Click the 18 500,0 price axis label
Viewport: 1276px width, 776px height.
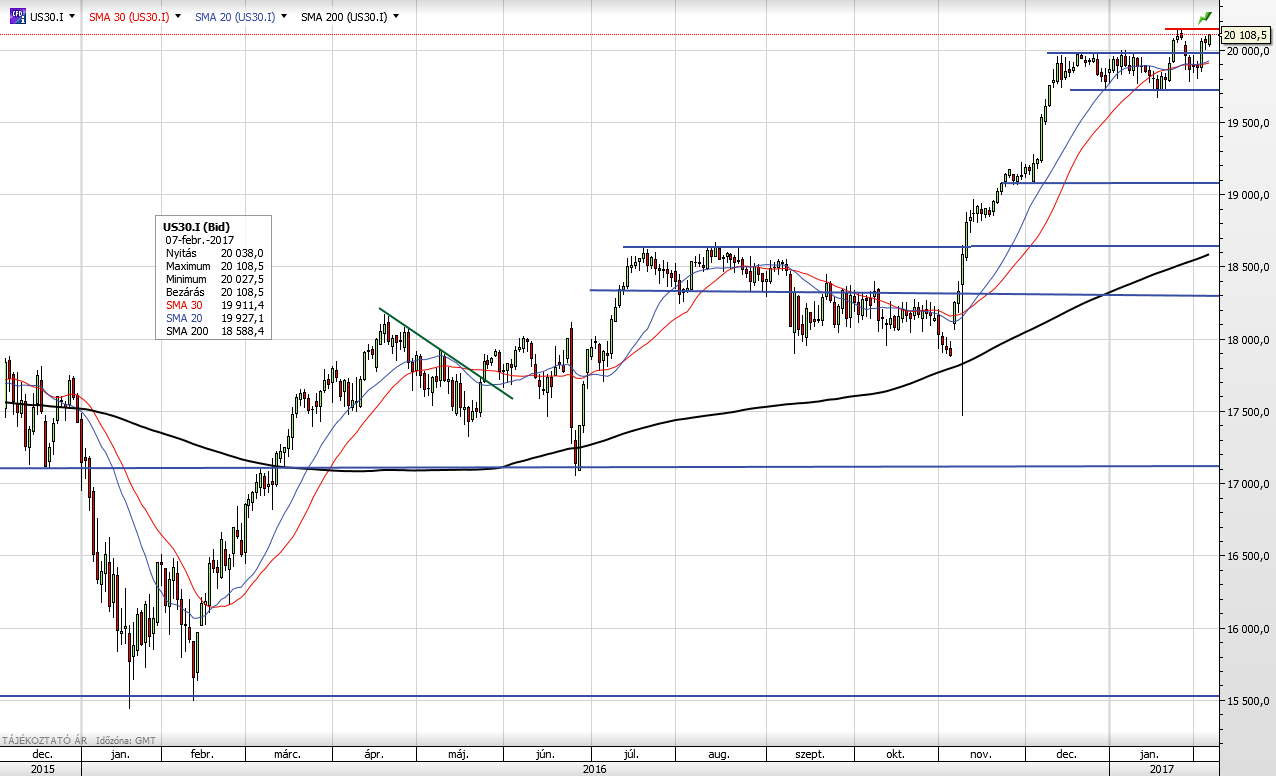1249,268
